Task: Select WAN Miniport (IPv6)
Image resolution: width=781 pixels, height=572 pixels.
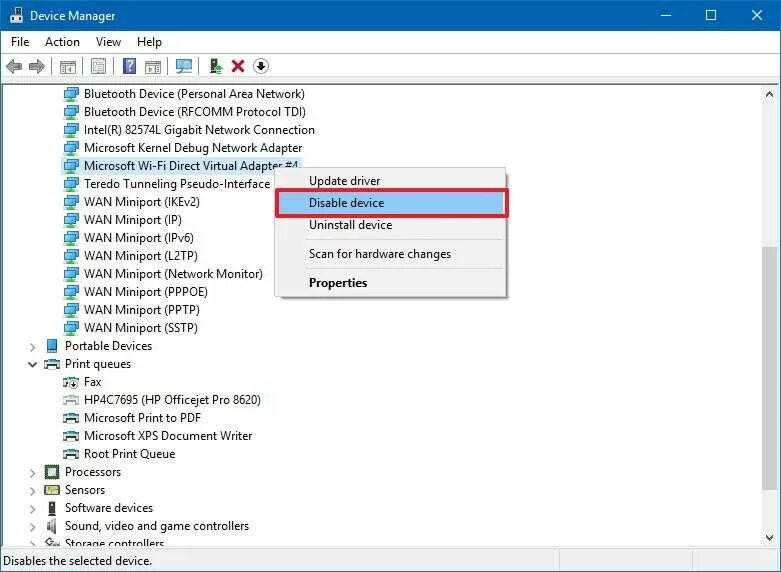Action: point(139,238)
